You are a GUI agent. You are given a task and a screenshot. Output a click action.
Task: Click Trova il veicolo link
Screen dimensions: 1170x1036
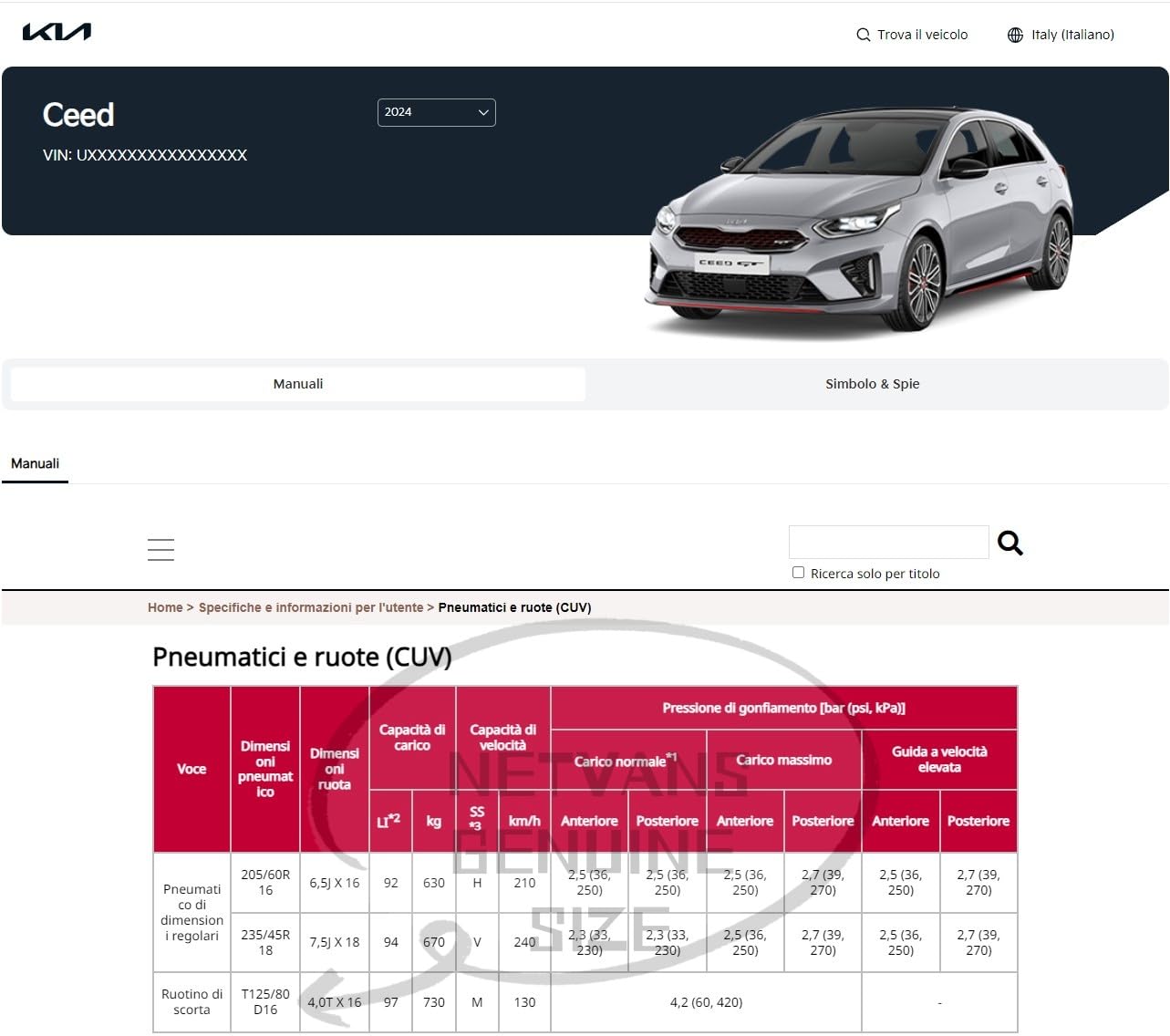(923, 35)
